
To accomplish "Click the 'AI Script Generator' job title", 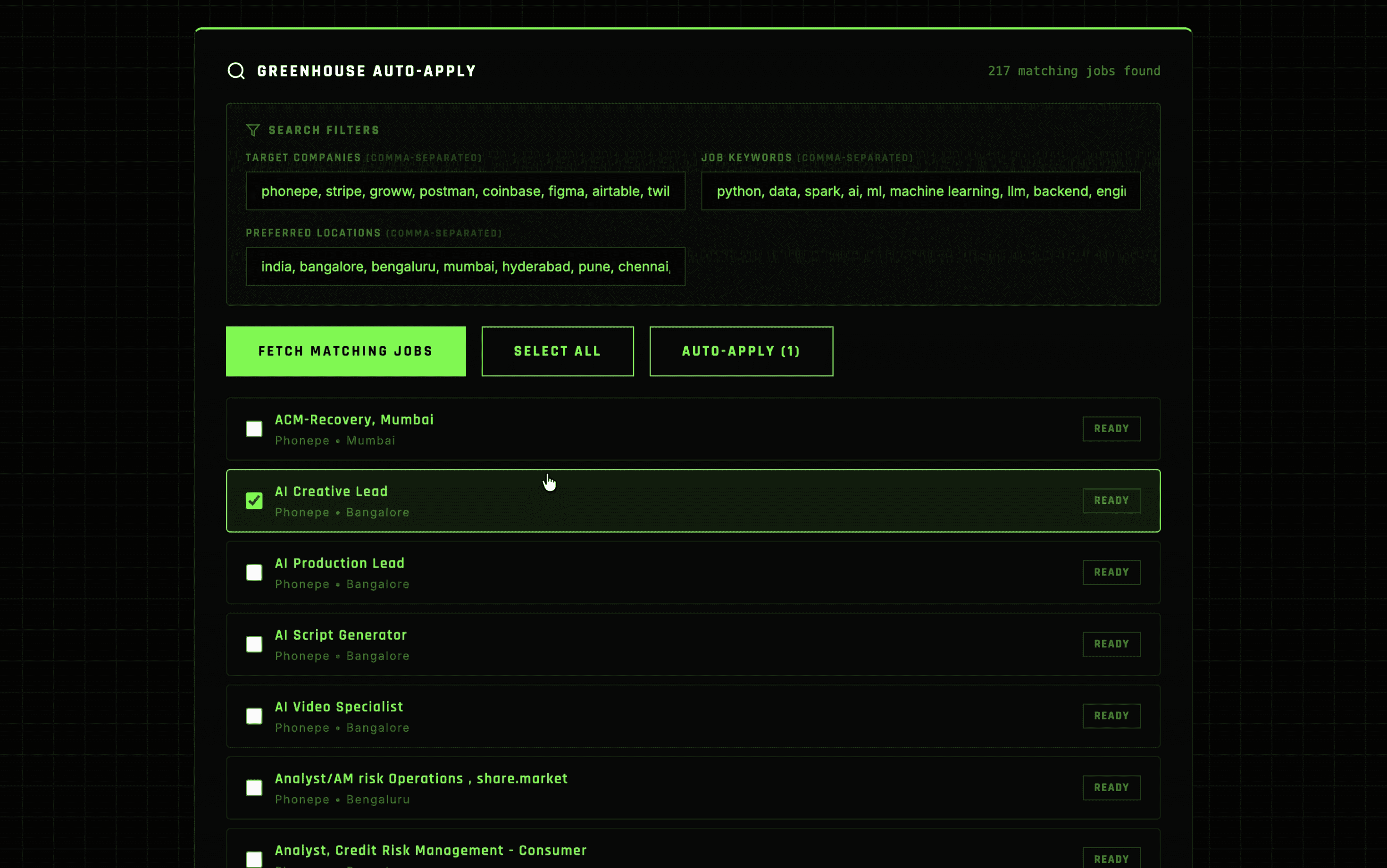I will point(341,635).
